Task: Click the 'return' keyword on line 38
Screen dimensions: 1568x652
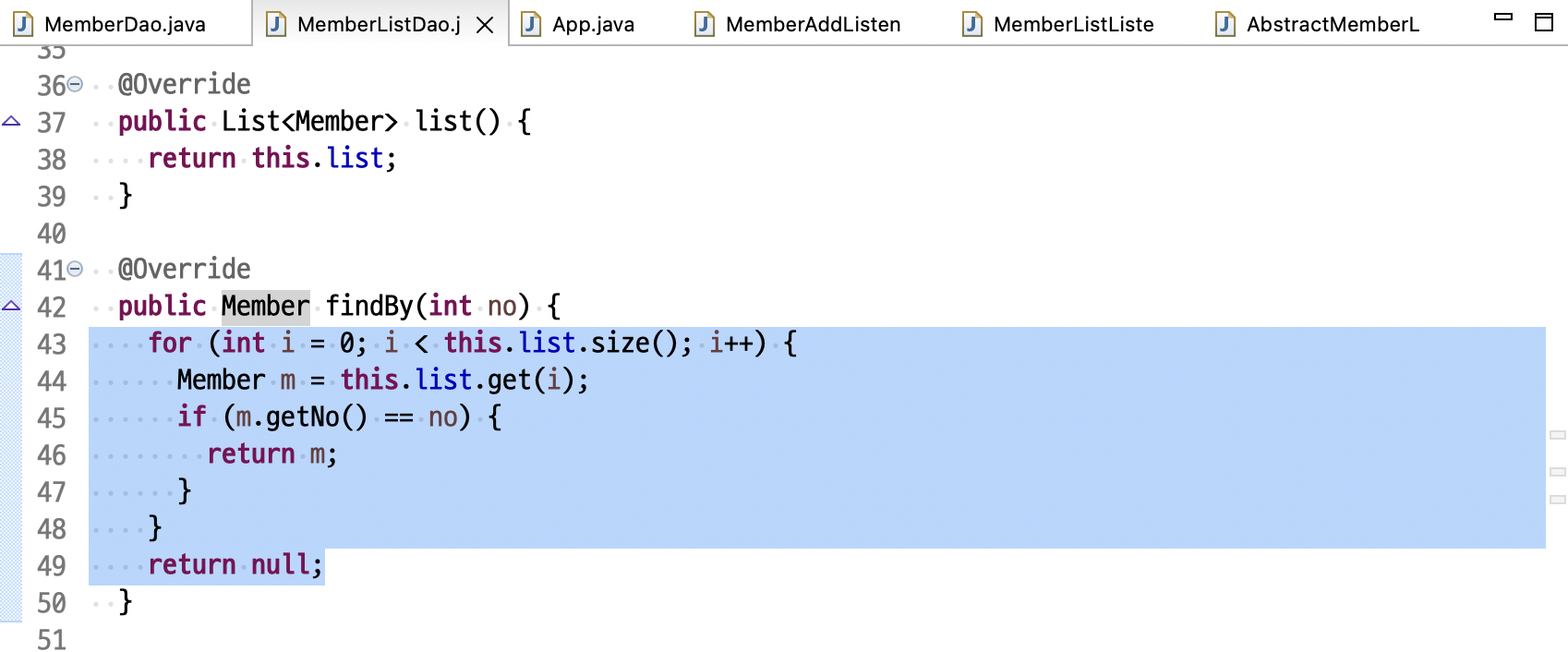Action: point(192,159)
